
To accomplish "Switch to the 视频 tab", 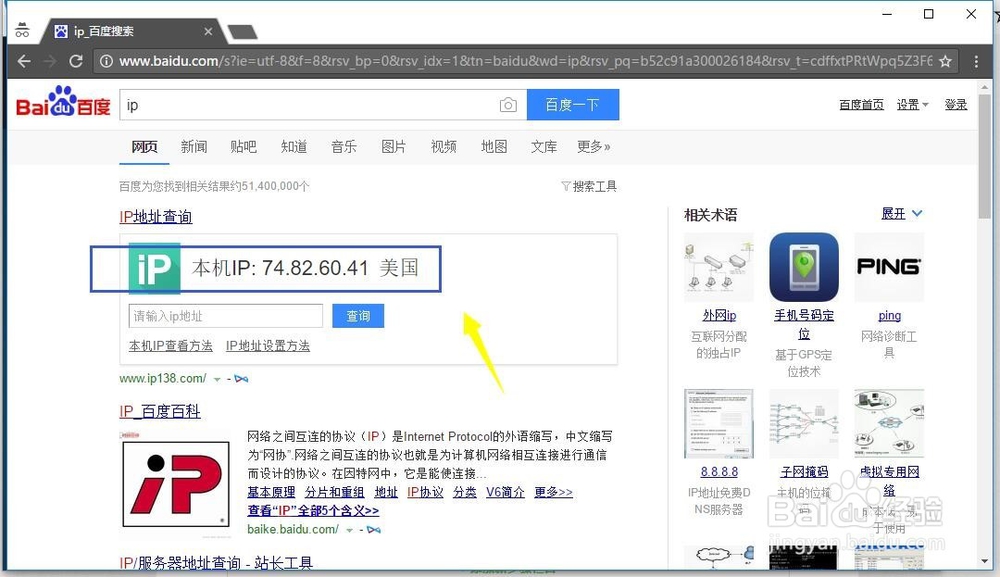I will click(444, 147).
